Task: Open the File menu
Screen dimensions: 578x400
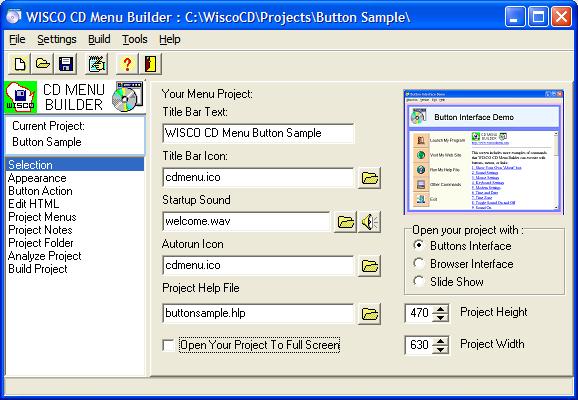Action: (17, 39)
